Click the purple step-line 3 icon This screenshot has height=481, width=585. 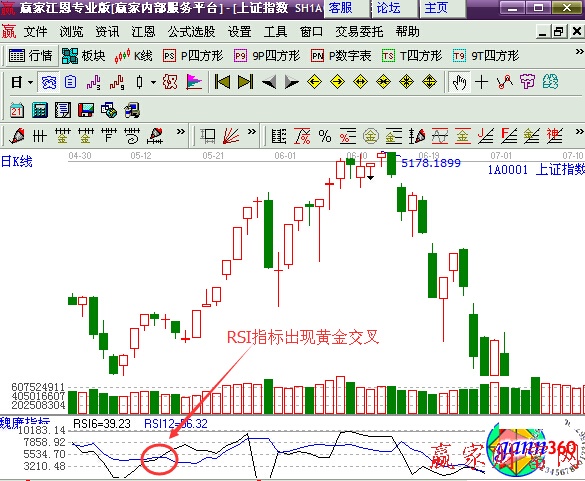point(94,82)
